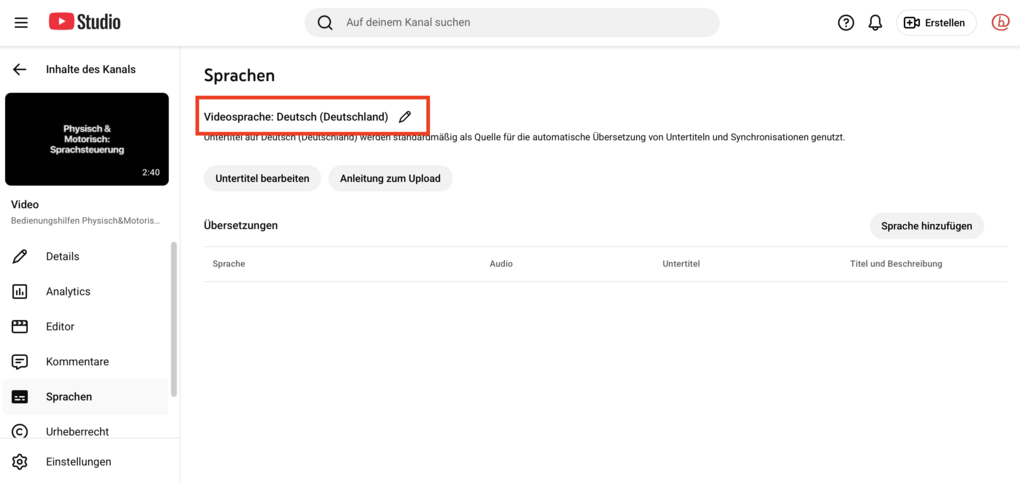This screenshot has width=1020, height=483.
Task: Open the channel account avatar
Action: 1000,22
